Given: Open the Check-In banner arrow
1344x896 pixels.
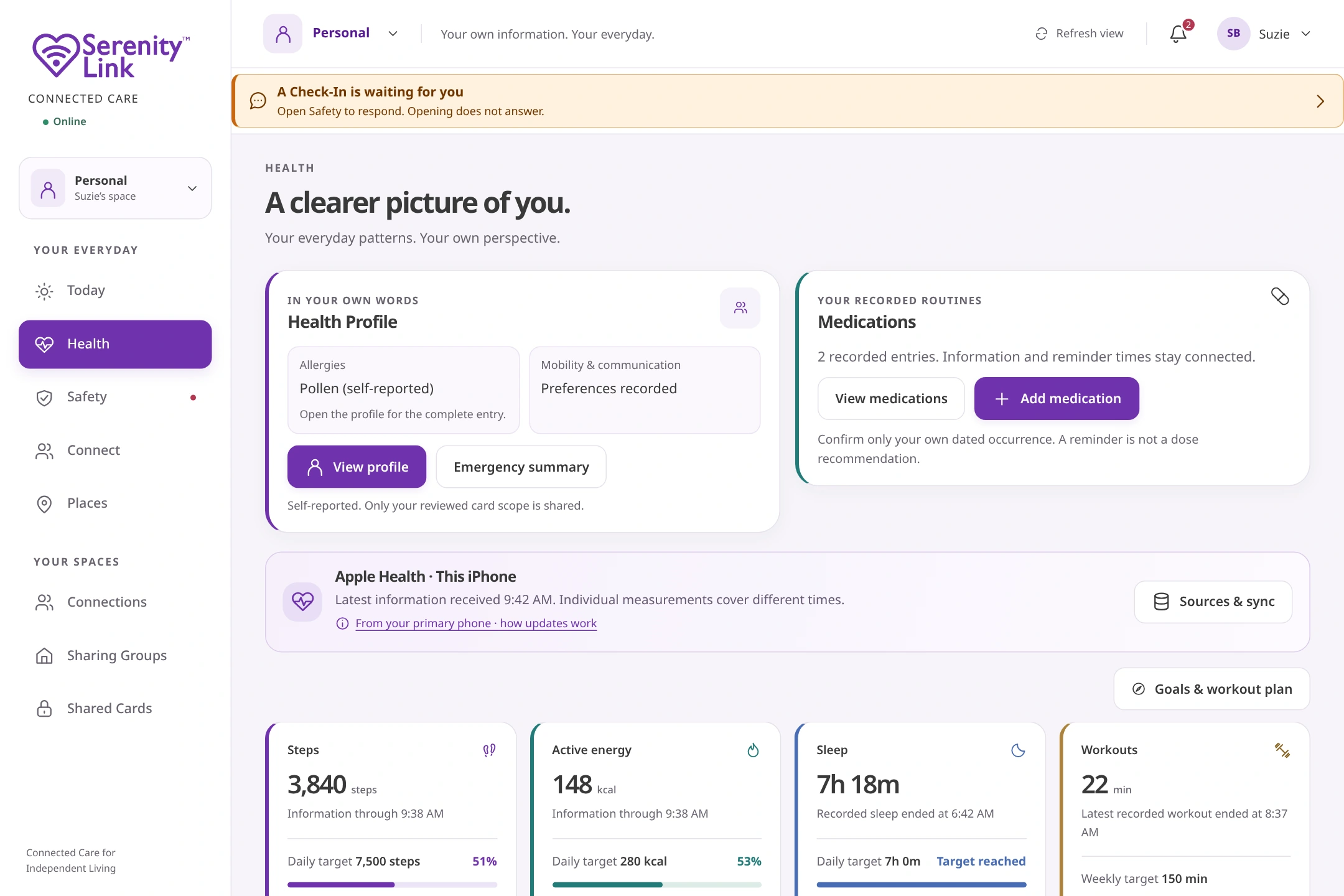Looking at the screenshot, I should [x=1320, y=101].
